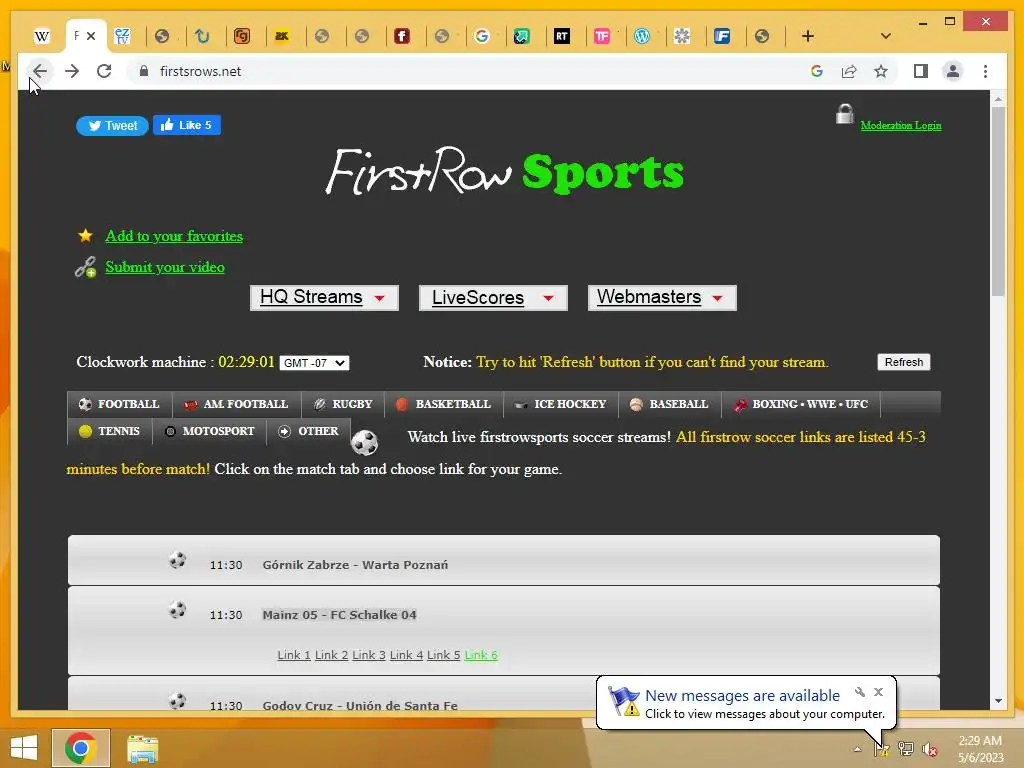The image size is (1024, 768).
Task: Go back to previous page
Action: [40, 71]
